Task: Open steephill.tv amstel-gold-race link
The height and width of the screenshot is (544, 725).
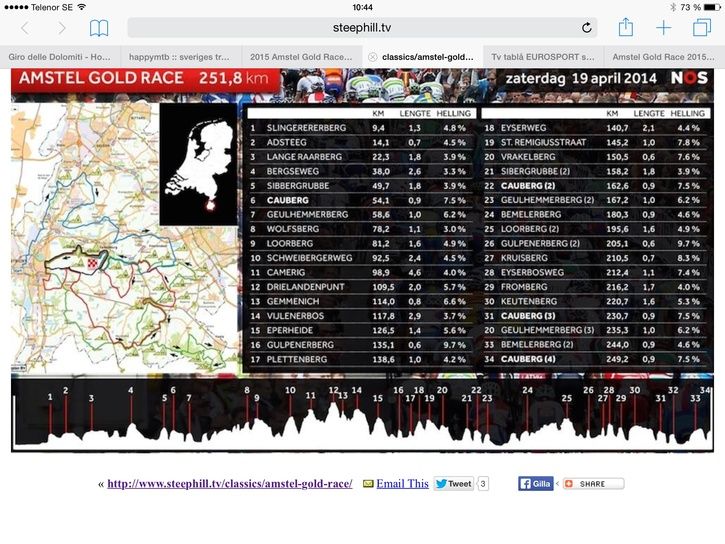Action: point(230,483)
